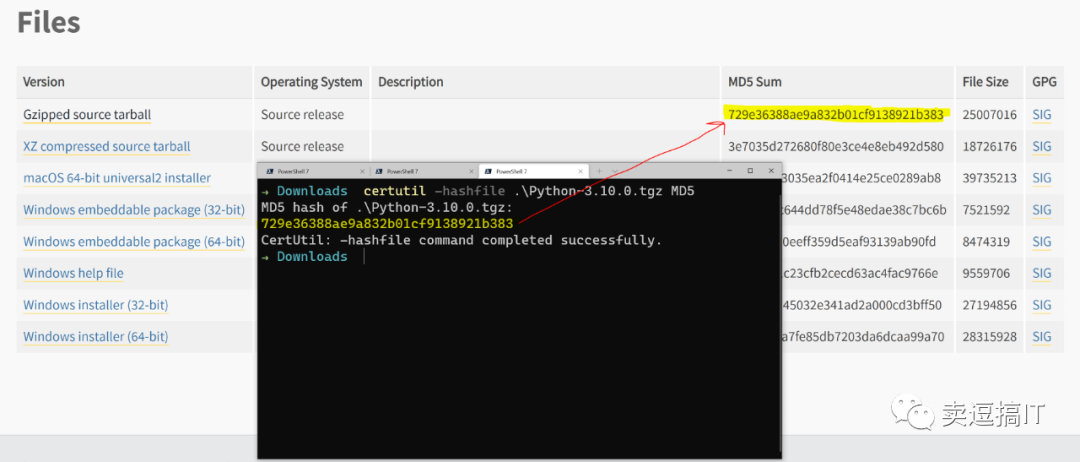The height and width of the screenshot is (462, 1080).
Task: Open SIG link for Windows installer 64-bit row
Action: 1042,337
